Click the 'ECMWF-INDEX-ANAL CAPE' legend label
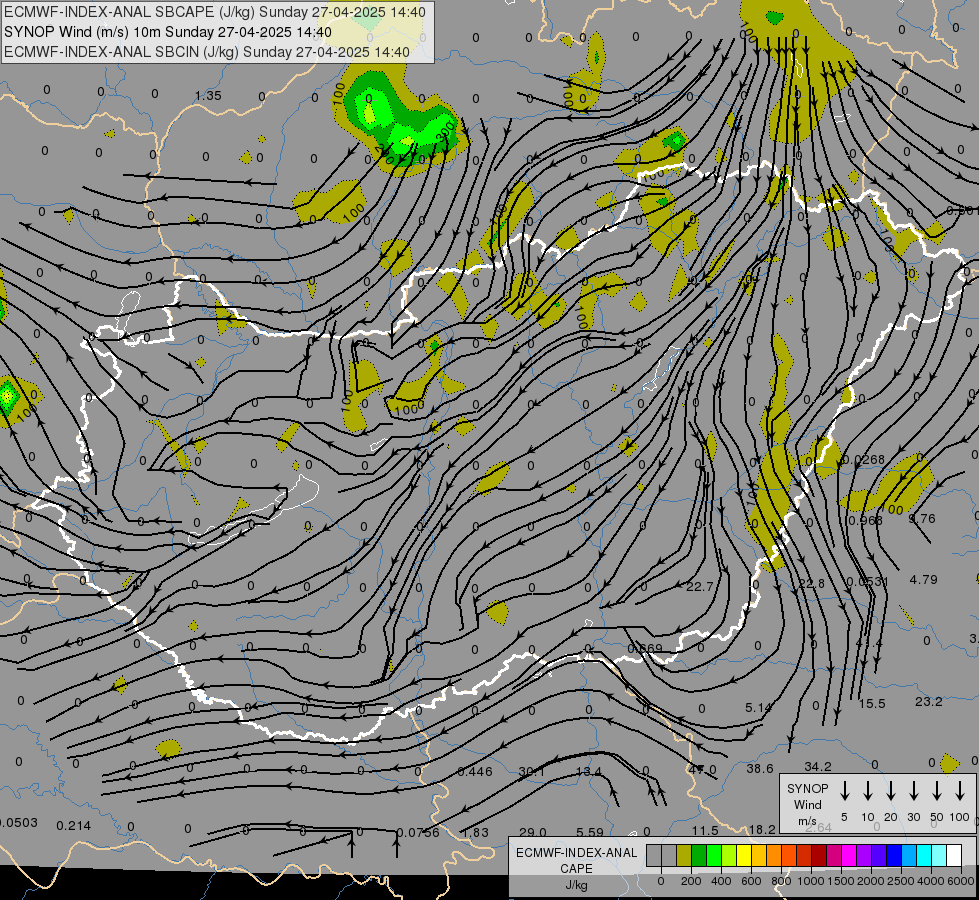The height and width of the screenshot is (900, 979). 576,860
